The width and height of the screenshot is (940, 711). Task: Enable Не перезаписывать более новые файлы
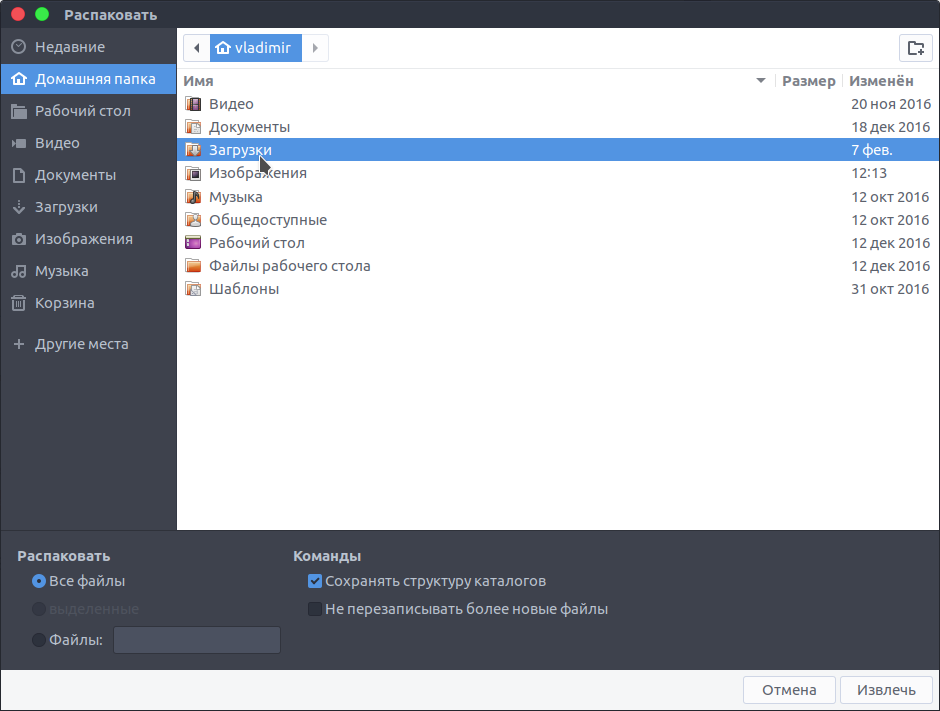coord(315,609)
